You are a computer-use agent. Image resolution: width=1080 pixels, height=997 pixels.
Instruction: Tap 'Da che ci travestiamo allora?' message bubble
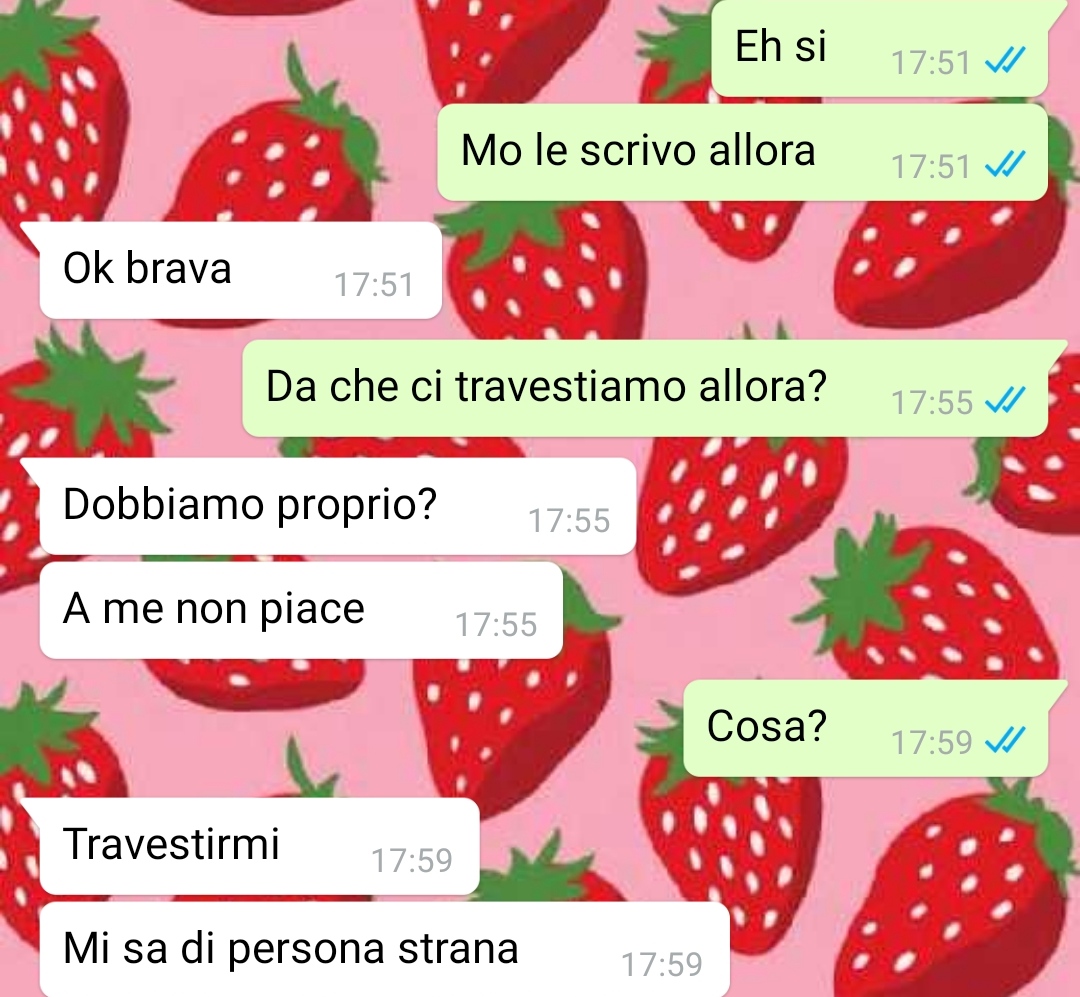pyautogui.click(x=645, y=388)
